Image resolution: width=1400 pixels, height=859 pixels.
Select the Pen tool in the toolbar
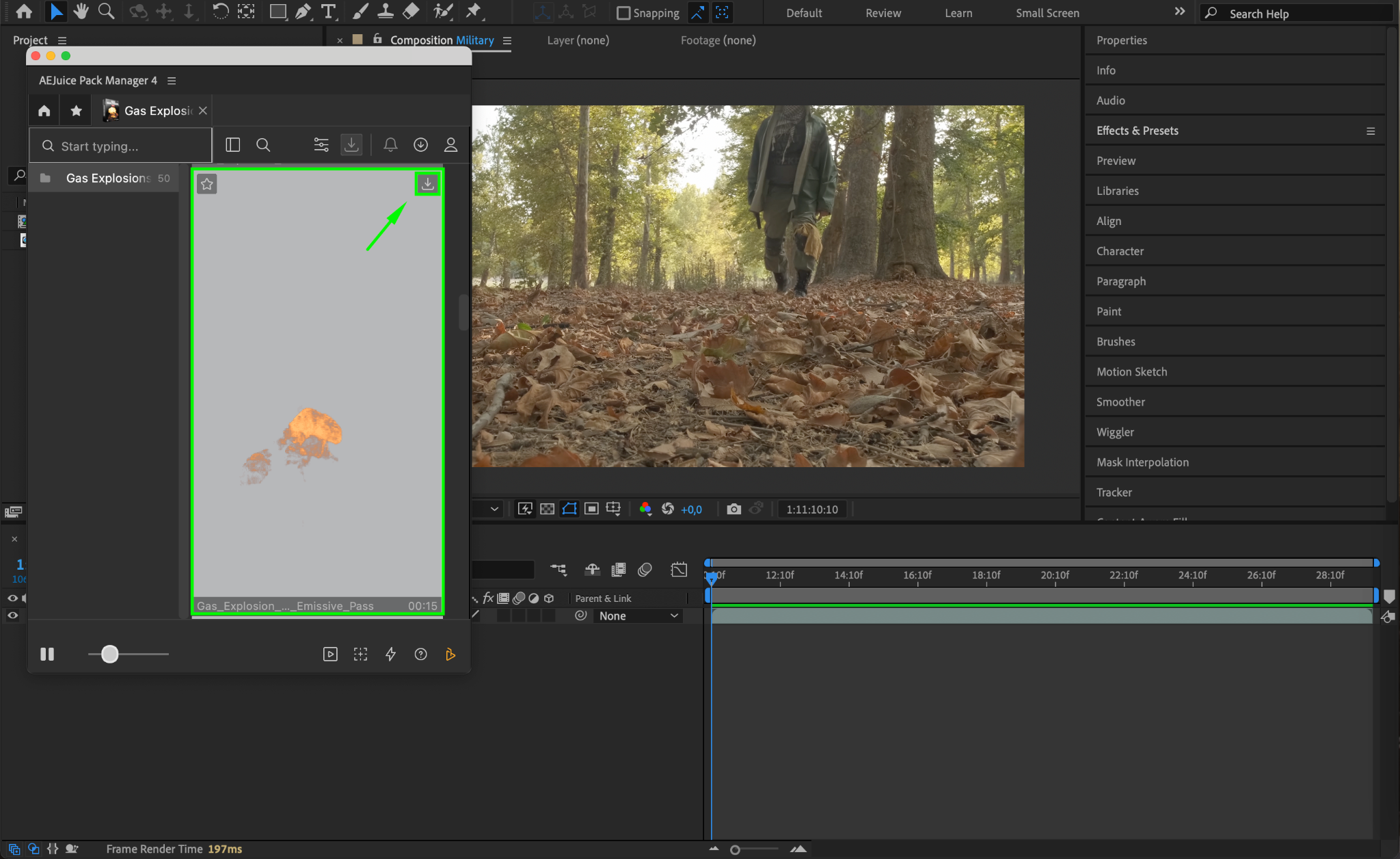(303, 12)
